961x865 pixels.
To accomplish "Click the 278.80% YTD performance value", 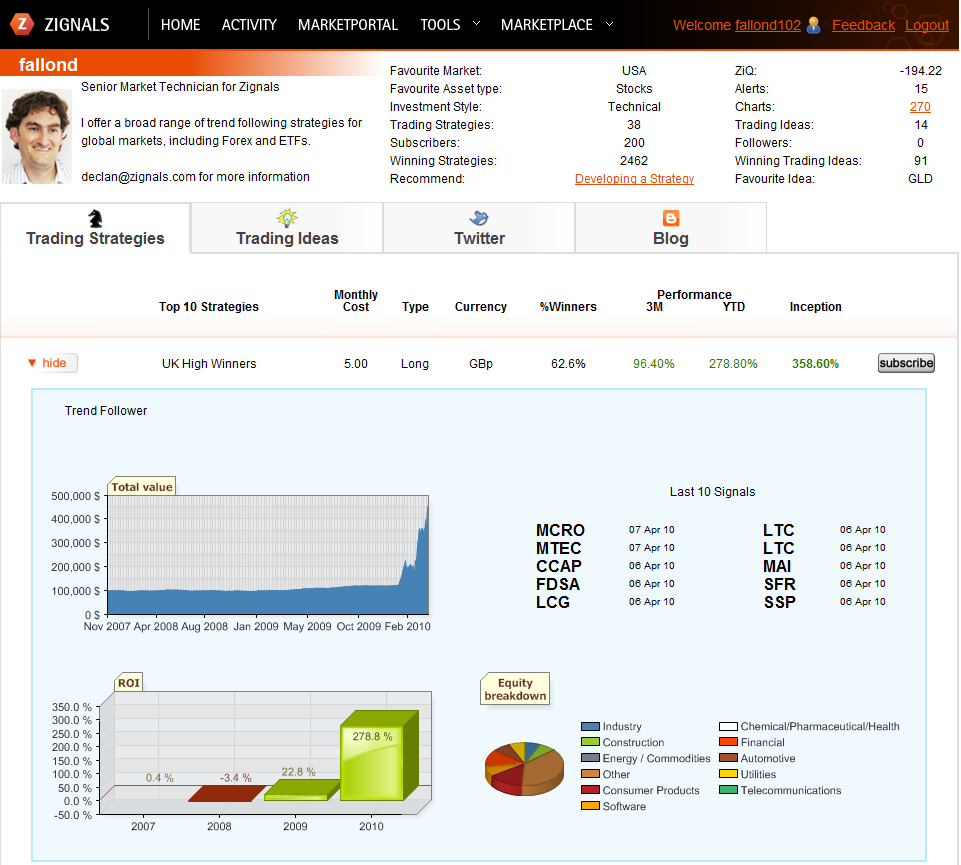I will 733,364.
